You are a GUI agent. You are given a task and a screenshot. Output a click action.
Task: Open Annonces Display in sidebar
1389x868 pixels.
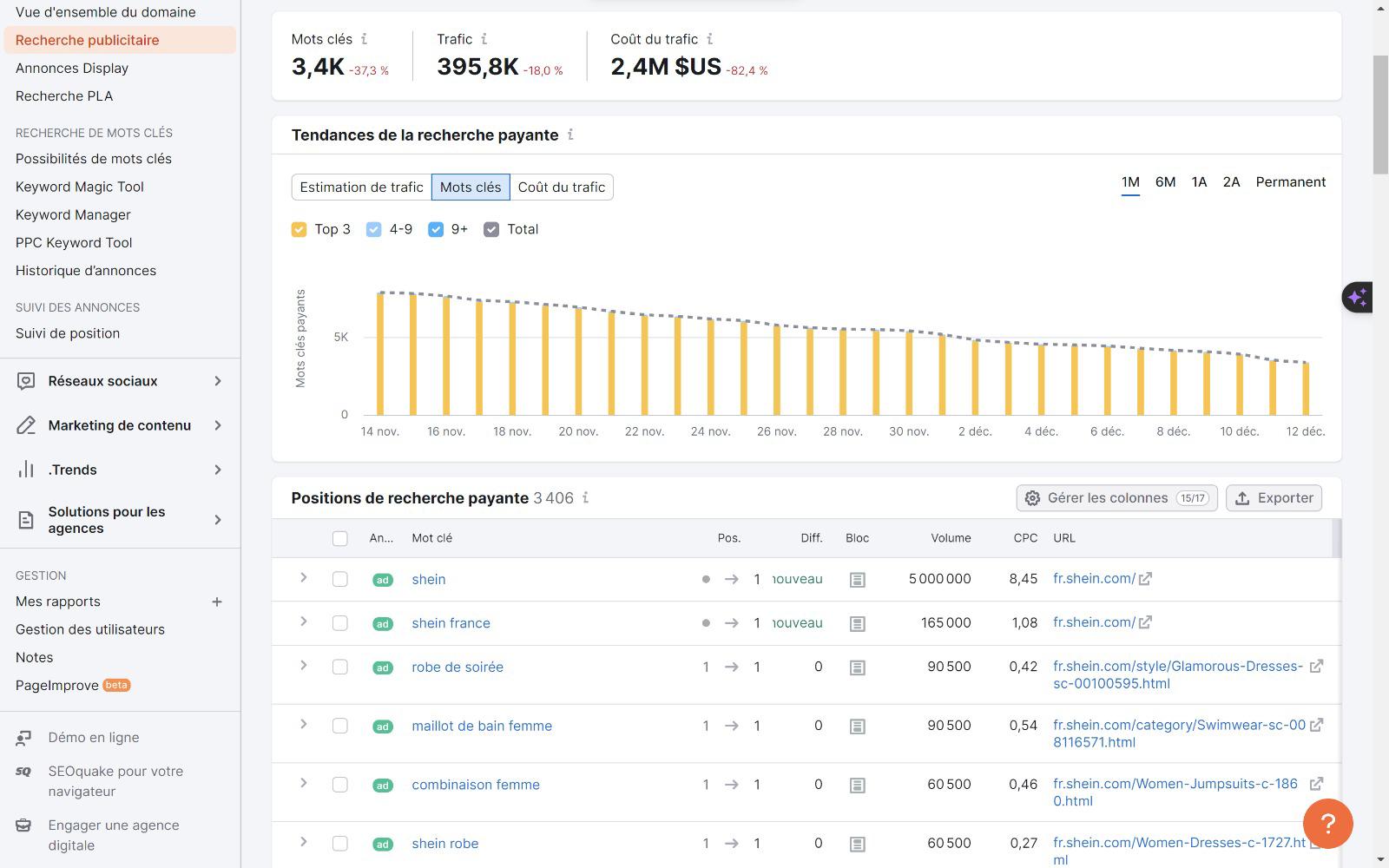click(72, 69)
